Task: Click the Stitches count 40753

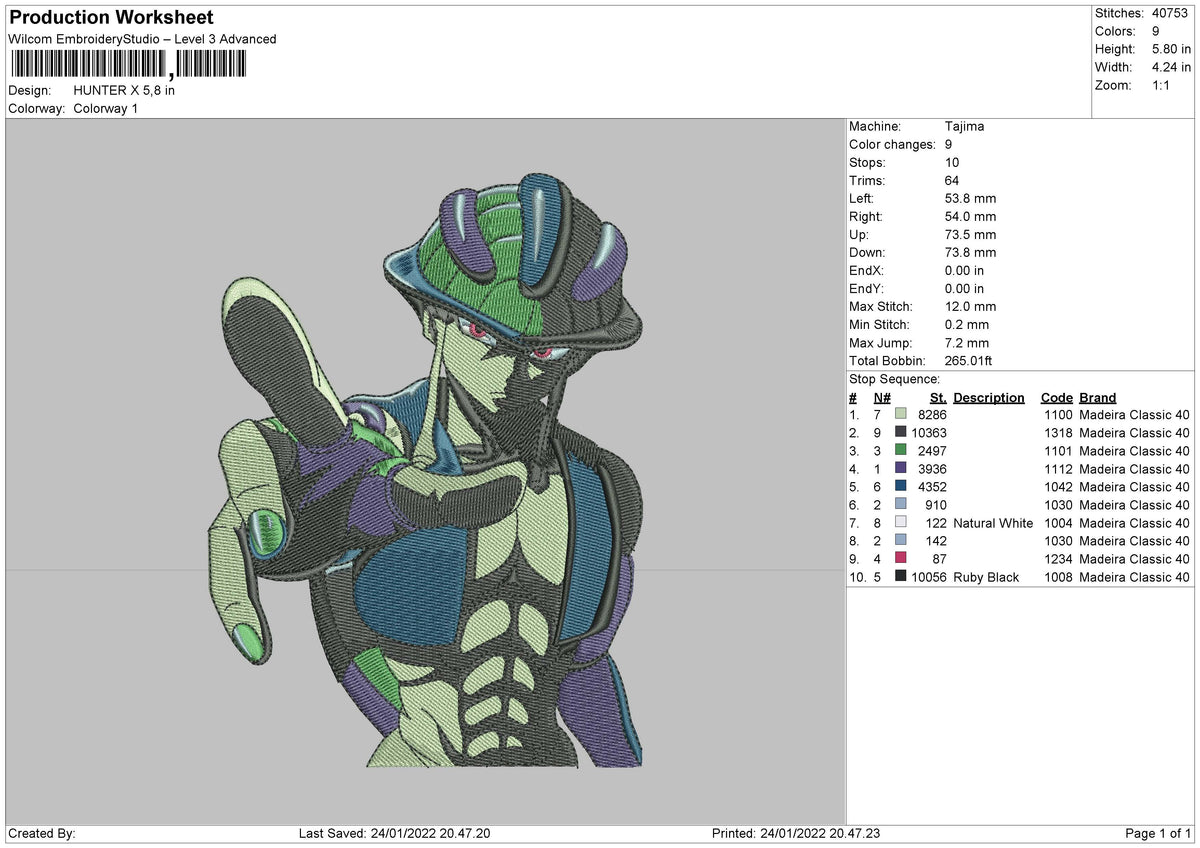Action: pos(1170,13)
